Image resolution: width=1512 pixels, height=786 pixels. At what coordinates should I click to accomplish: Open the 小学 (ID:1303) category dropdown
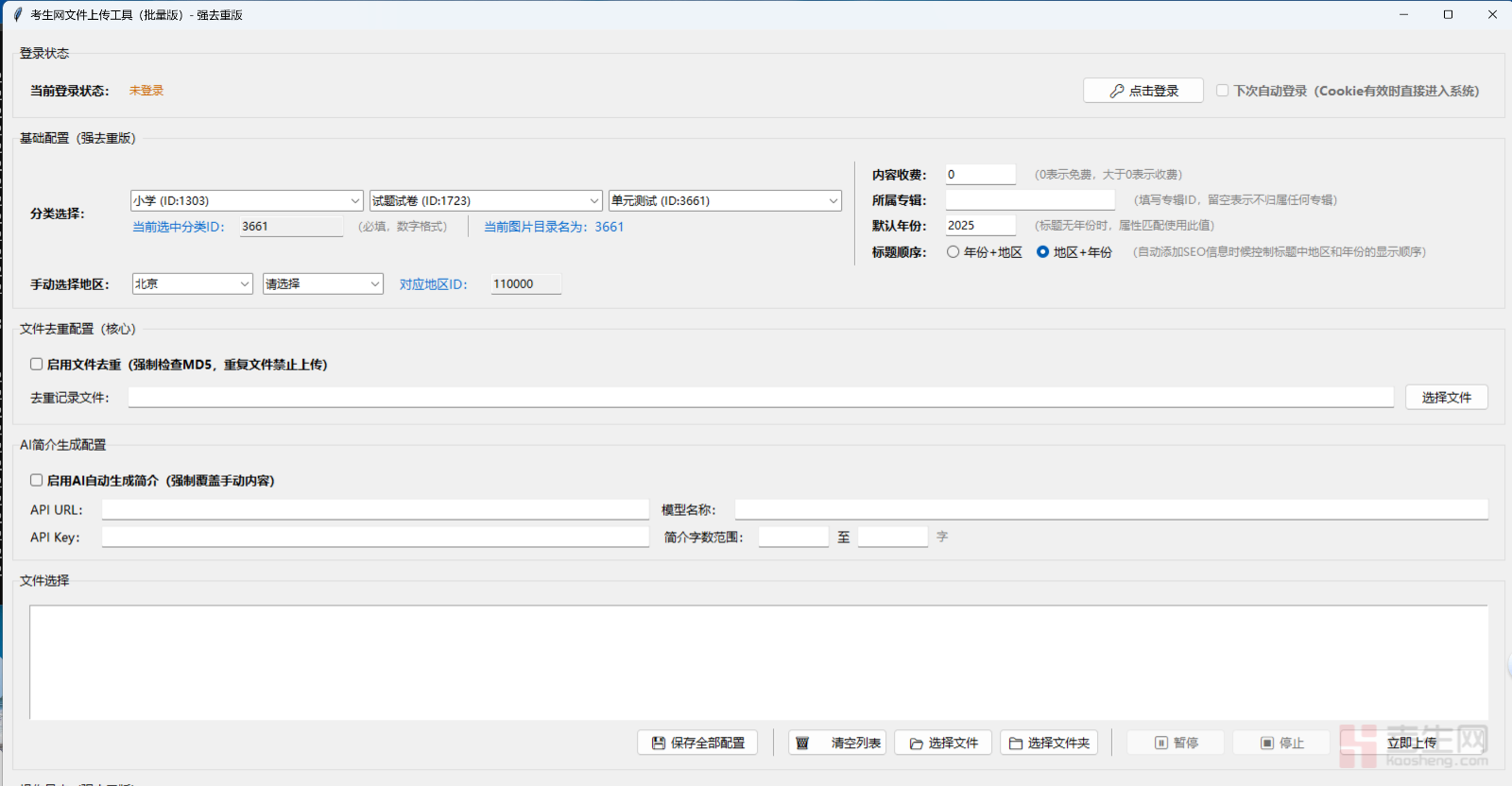(x=247, y=200)
